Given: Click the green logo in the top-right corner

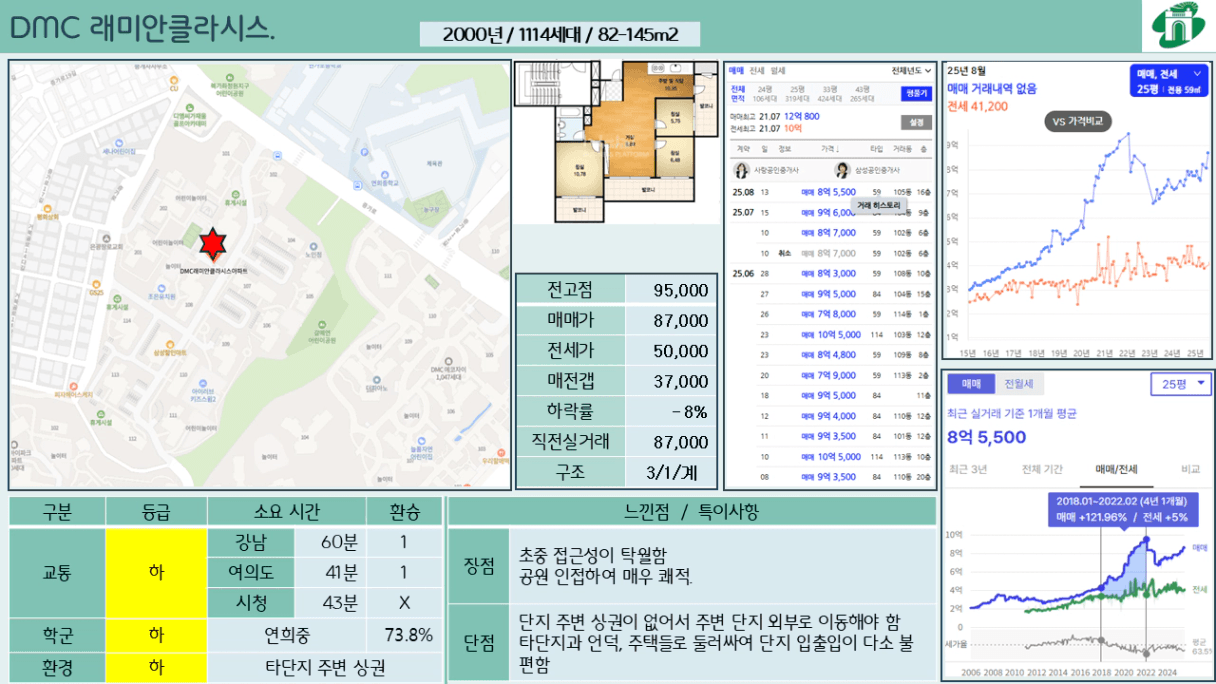Looking at the screenshot, I should tap(1178, 26).
